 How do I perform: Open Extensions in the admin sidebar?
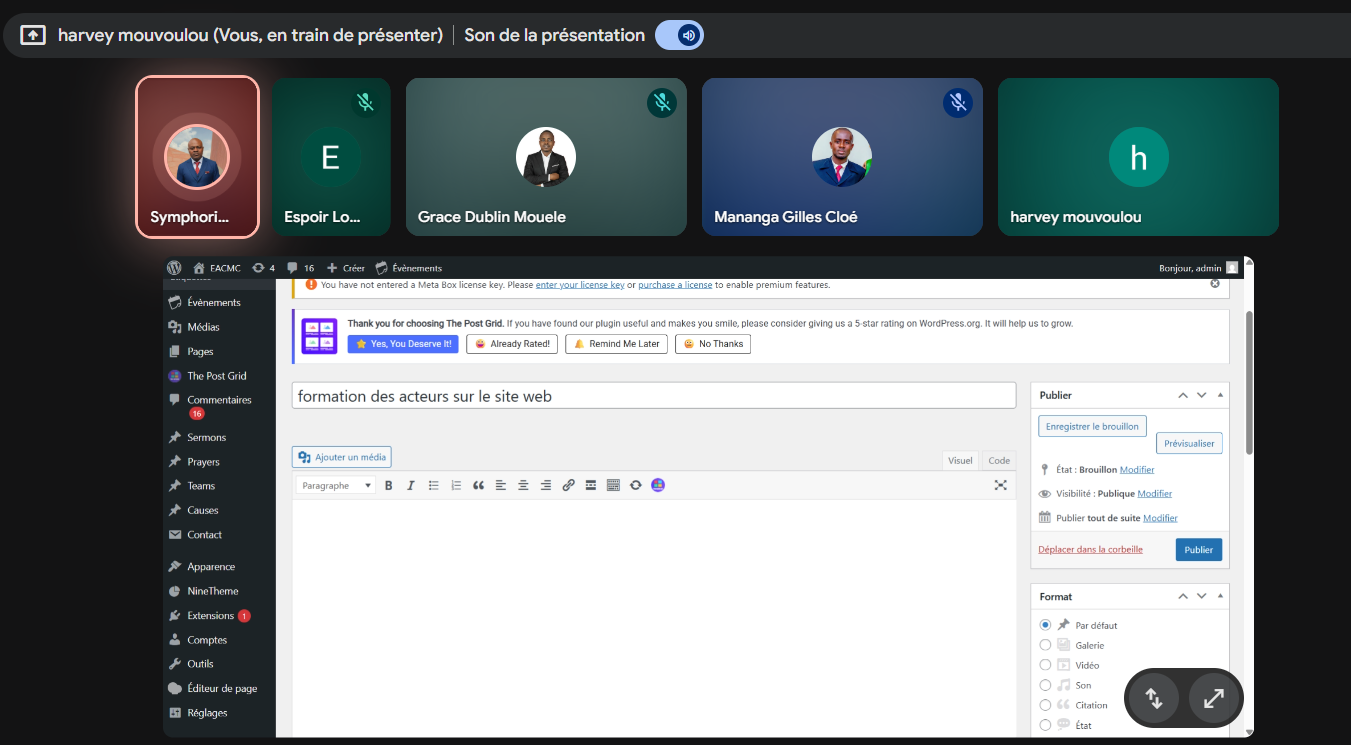(210, 616)
